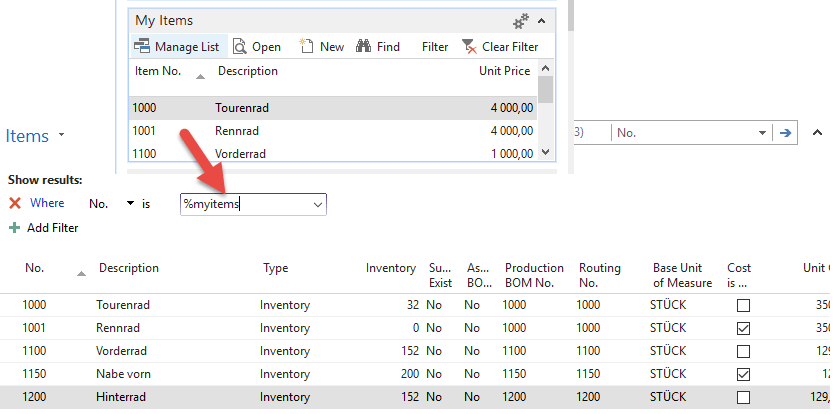Open the %myitems filter value dropdown
The width and height of the screenshot is (836, 414).
pyautogui.click(x=318, y=204)
